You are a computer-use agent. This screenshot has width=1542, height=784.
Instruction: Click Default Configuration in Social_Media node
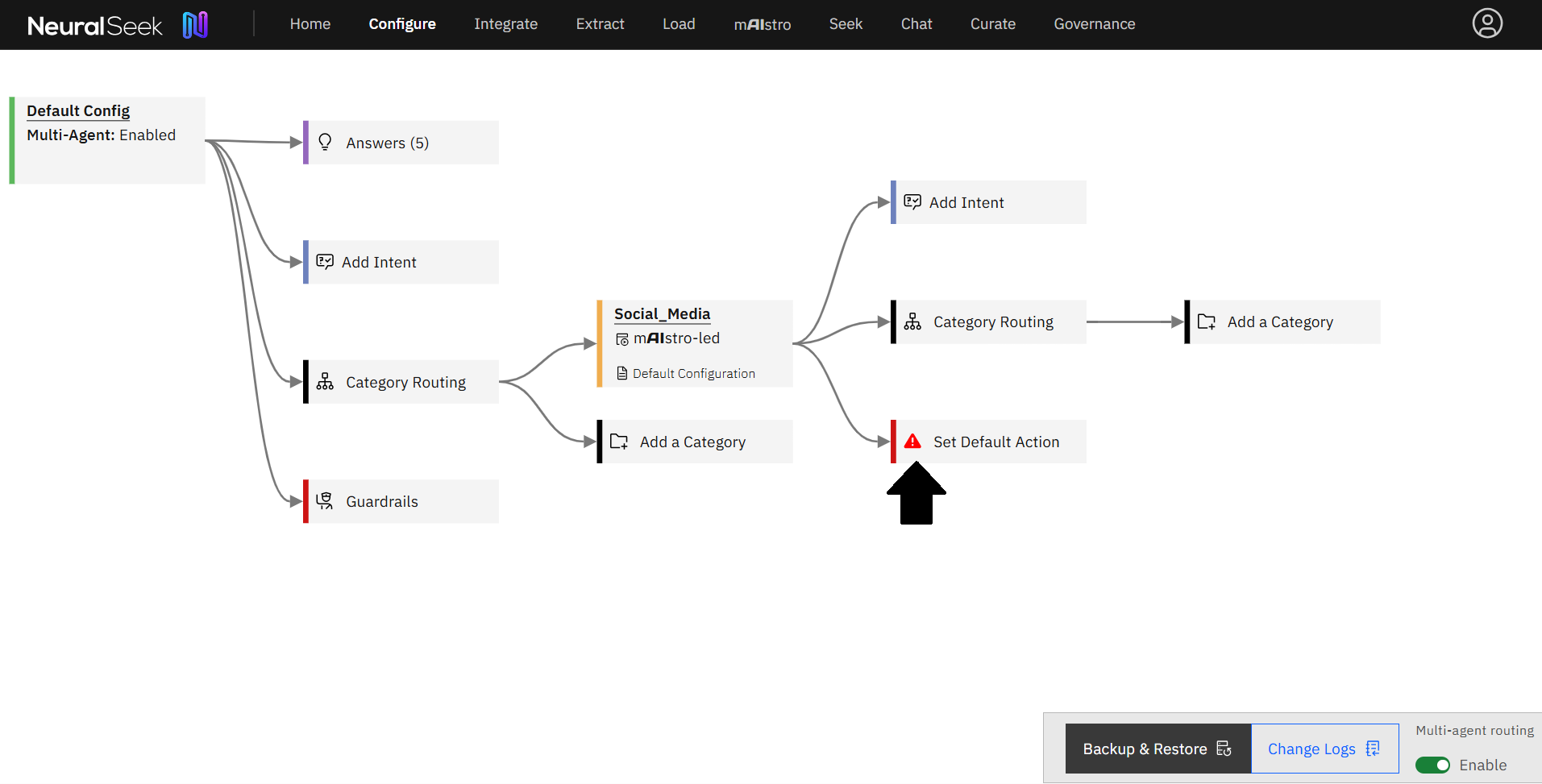pyautogui.click(x=693, y=373)
